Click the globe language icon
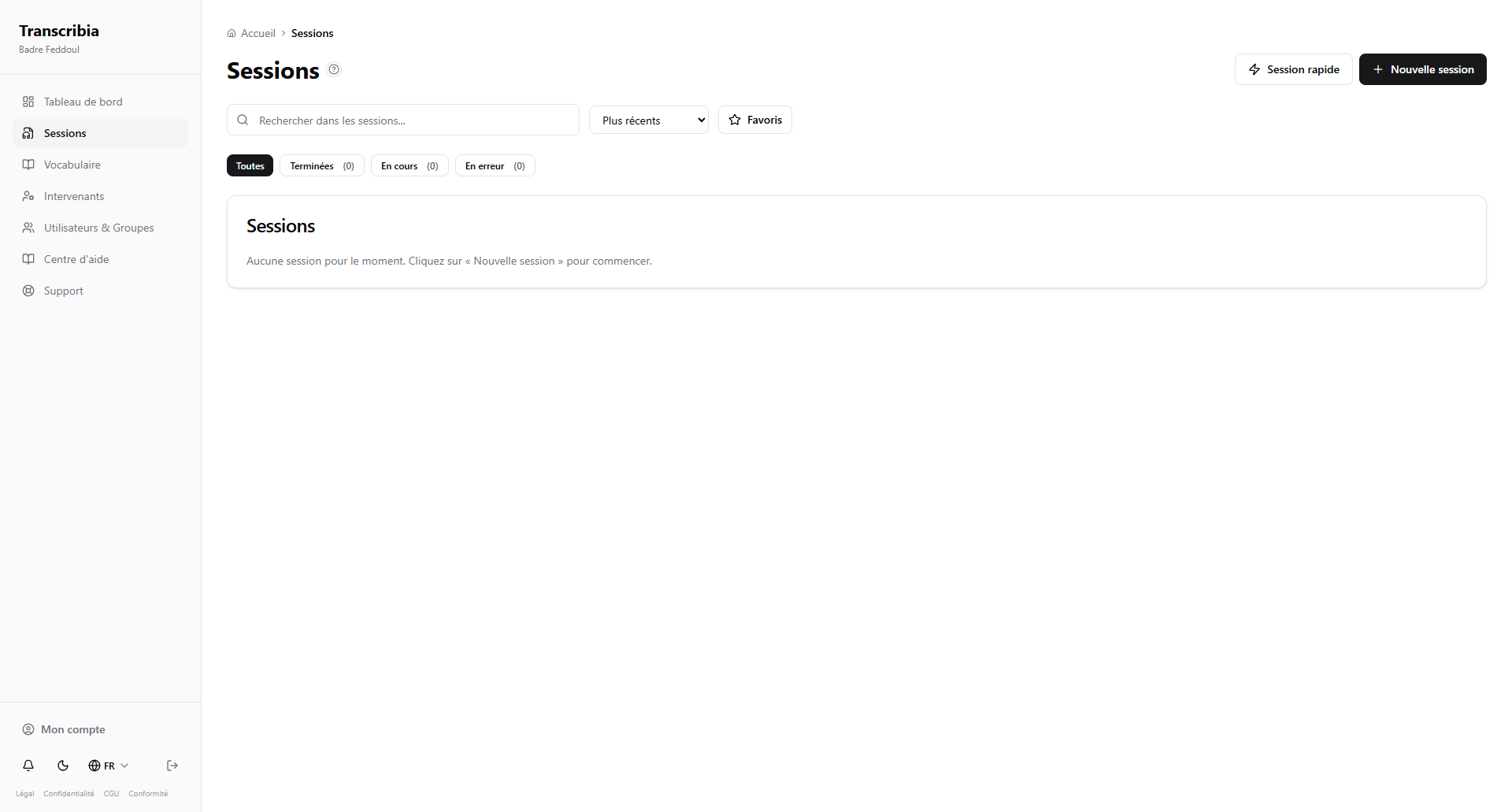Image resolution: width=1512 pixels, height=812 pixels. (x=94, y=766)
